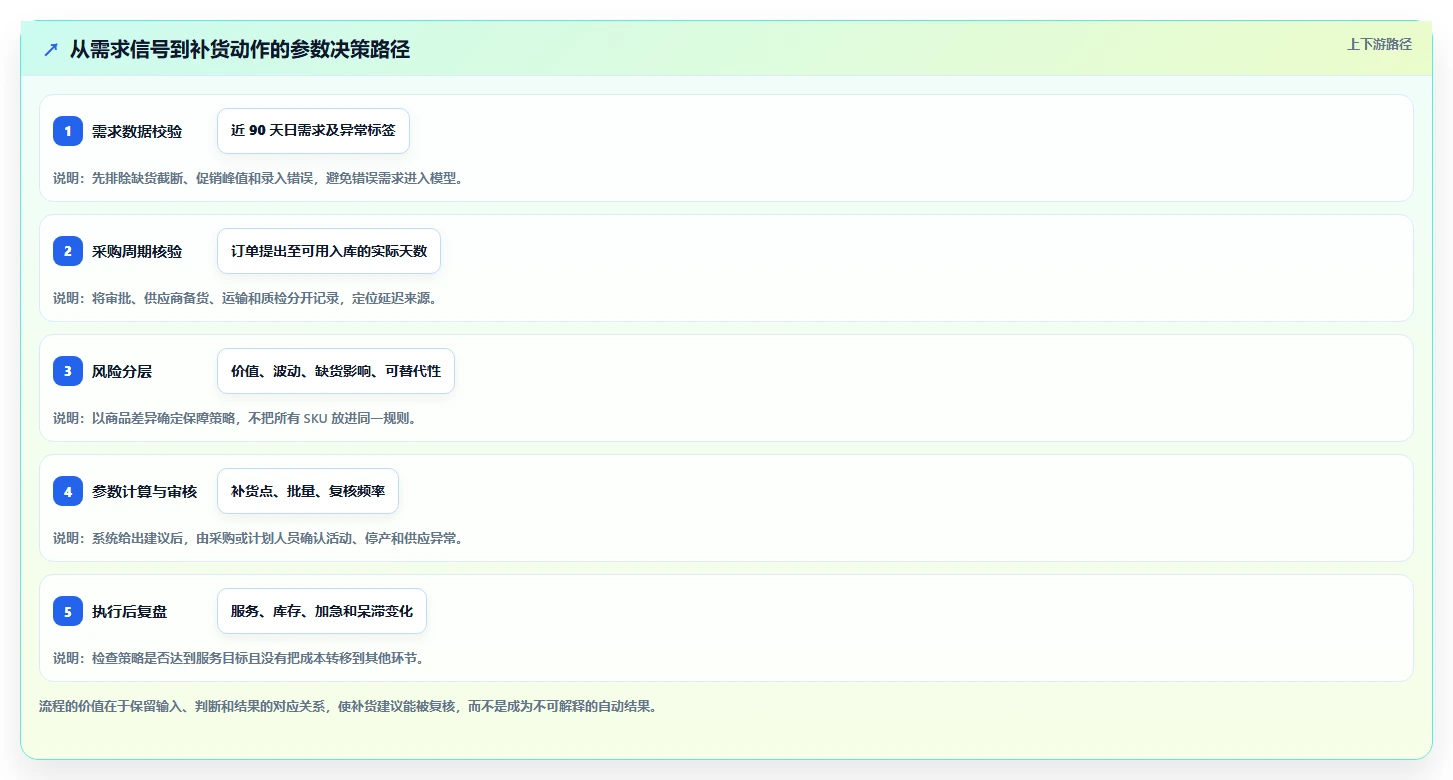Select step number 1 badge
This screenshot has height=780, width=1453.
(x=68, y=131)
